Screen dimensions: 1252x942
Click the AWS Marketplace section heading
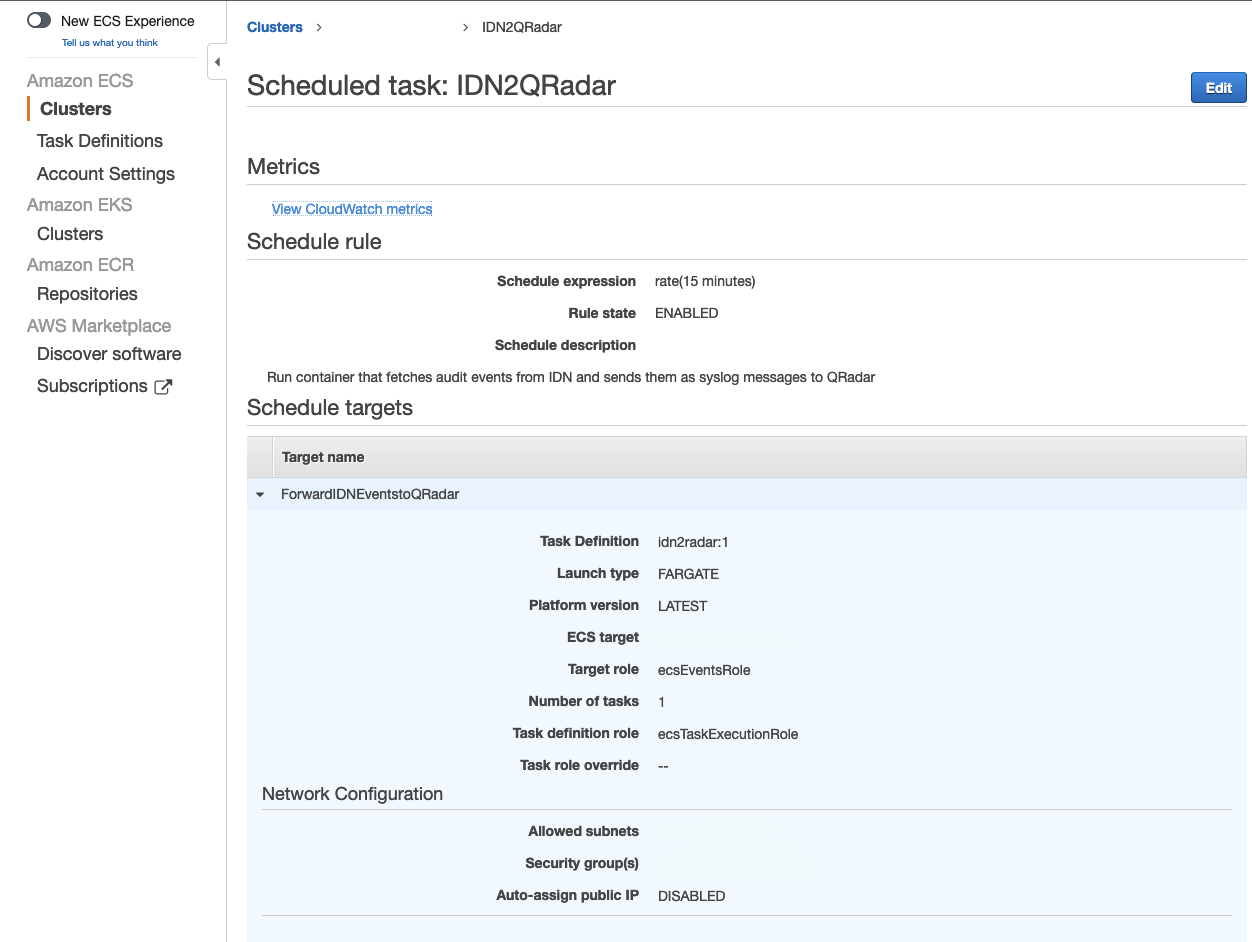[99, 326]
